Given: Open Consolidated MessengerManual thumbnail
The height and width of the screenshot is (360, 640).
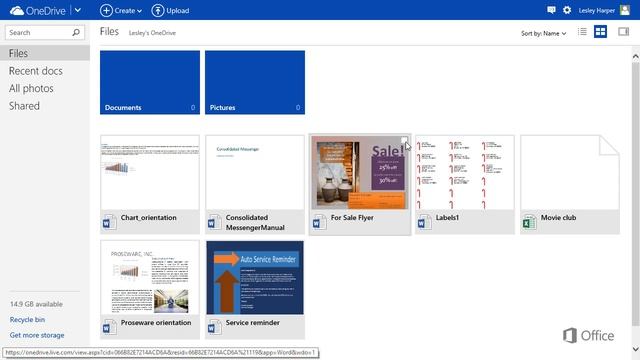Looking at the screenshot, I should (x=255, y=173).
